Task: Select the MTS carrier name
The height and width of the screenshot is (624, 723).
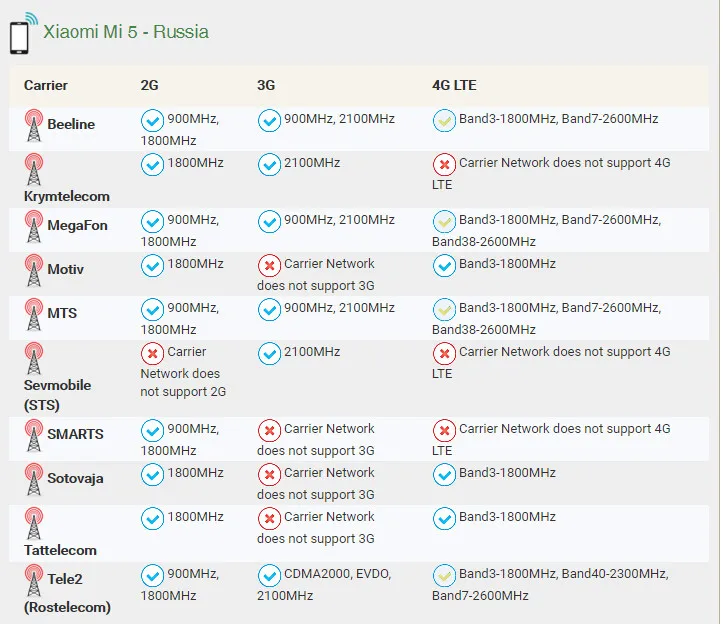Action: (62, 313)
